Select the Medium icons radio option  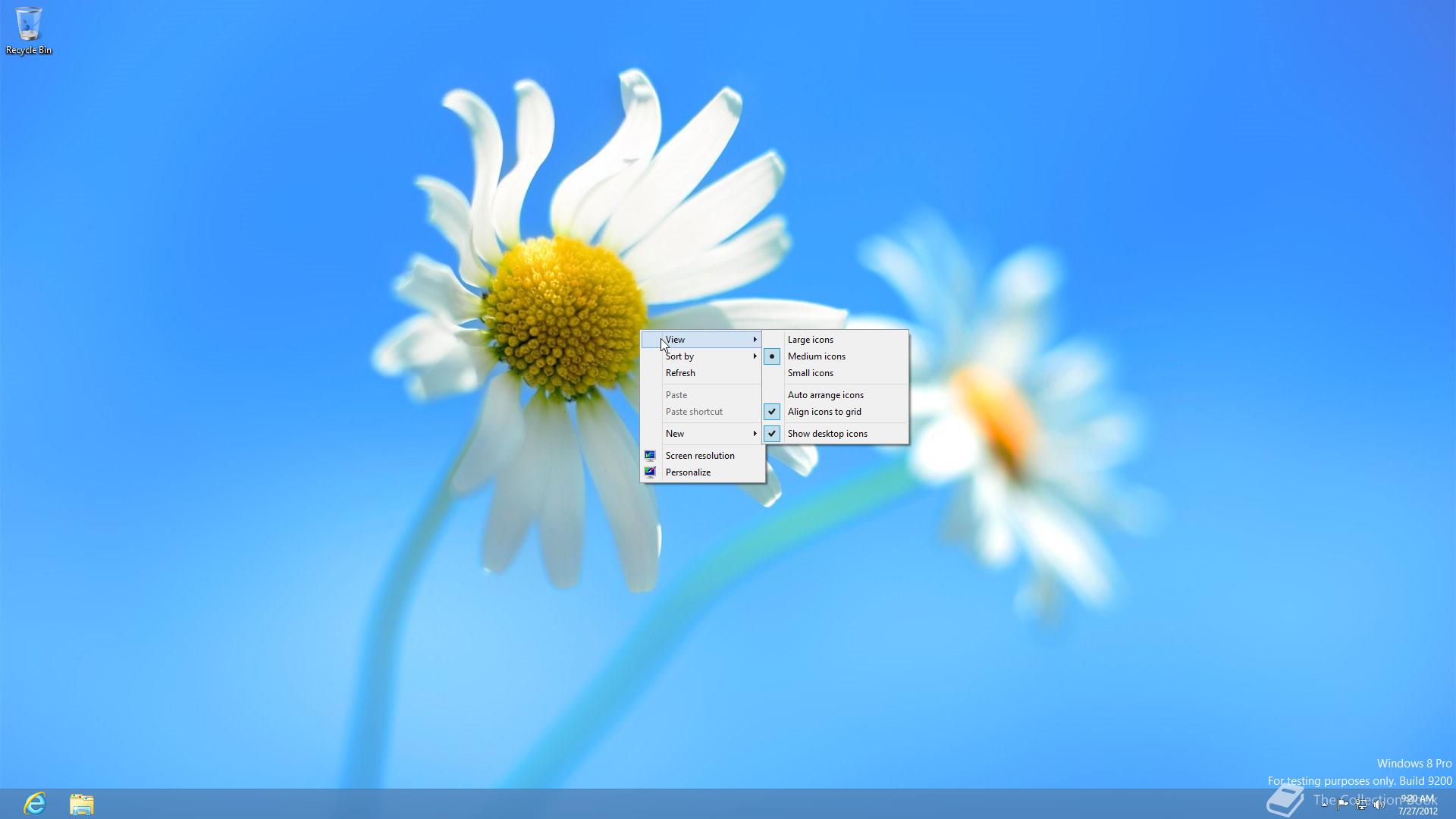816,356
